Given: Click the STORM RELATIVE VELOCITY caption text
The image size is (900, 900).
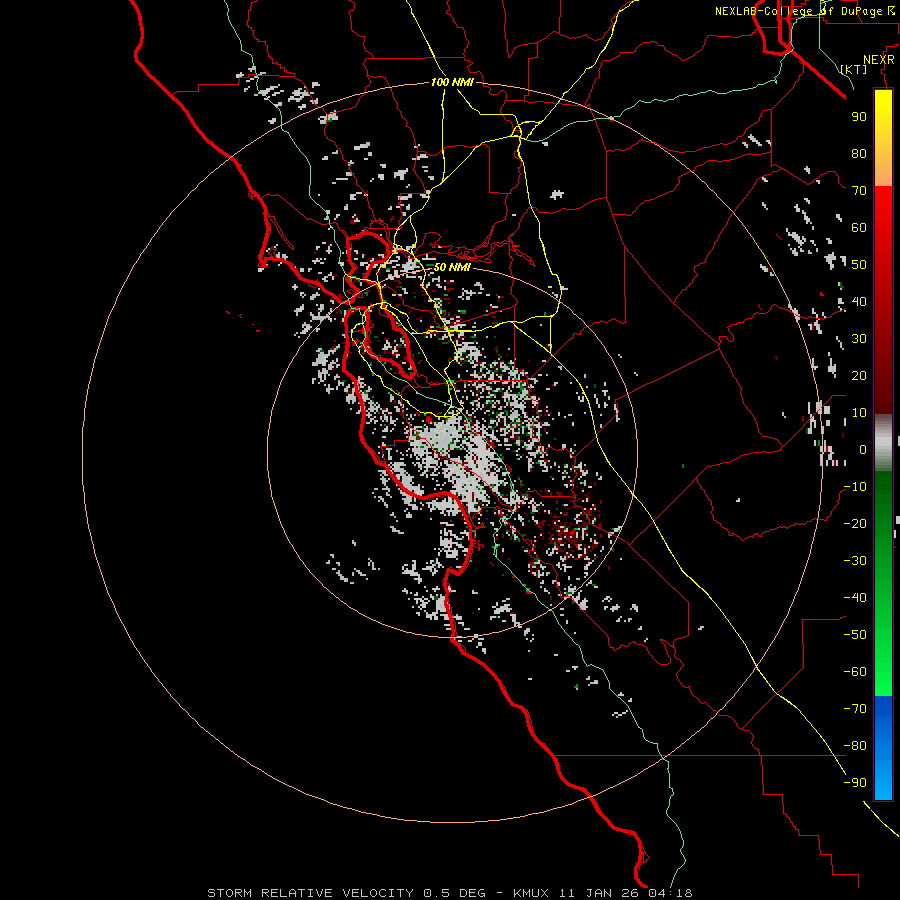Looking at the screenshot, I should tap(310, 893).
